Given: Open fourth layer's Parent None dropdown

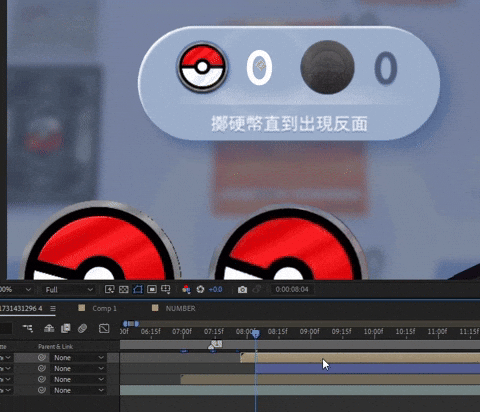Looking at the screenshot, I should (78, 390).
